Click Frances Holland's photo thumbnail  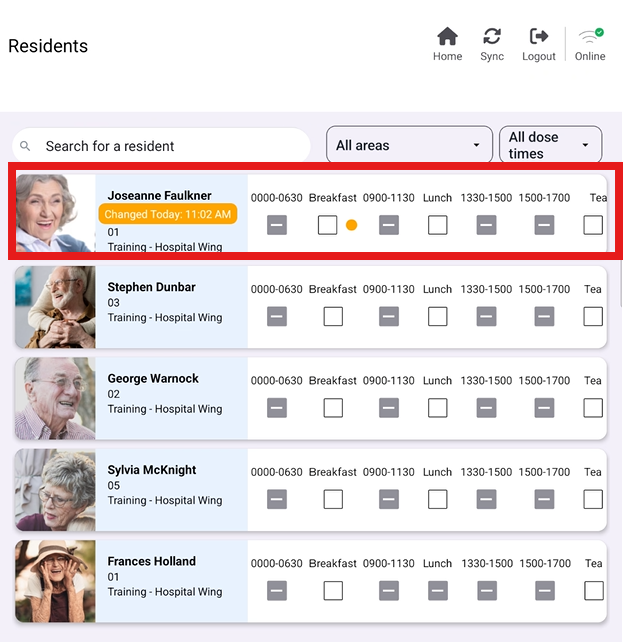[x=56, y=581]
